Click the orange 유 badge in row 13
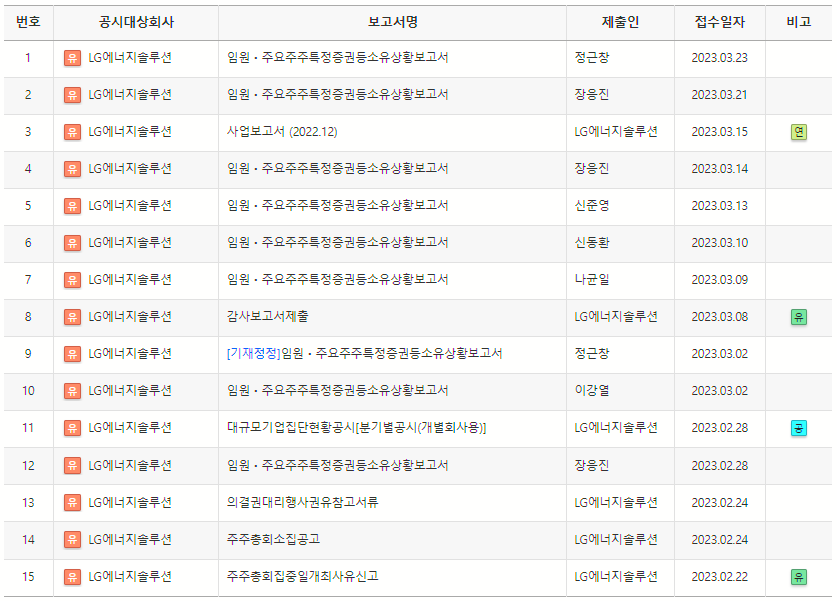Screen dimensions: 837x601 tap(72, 503)
